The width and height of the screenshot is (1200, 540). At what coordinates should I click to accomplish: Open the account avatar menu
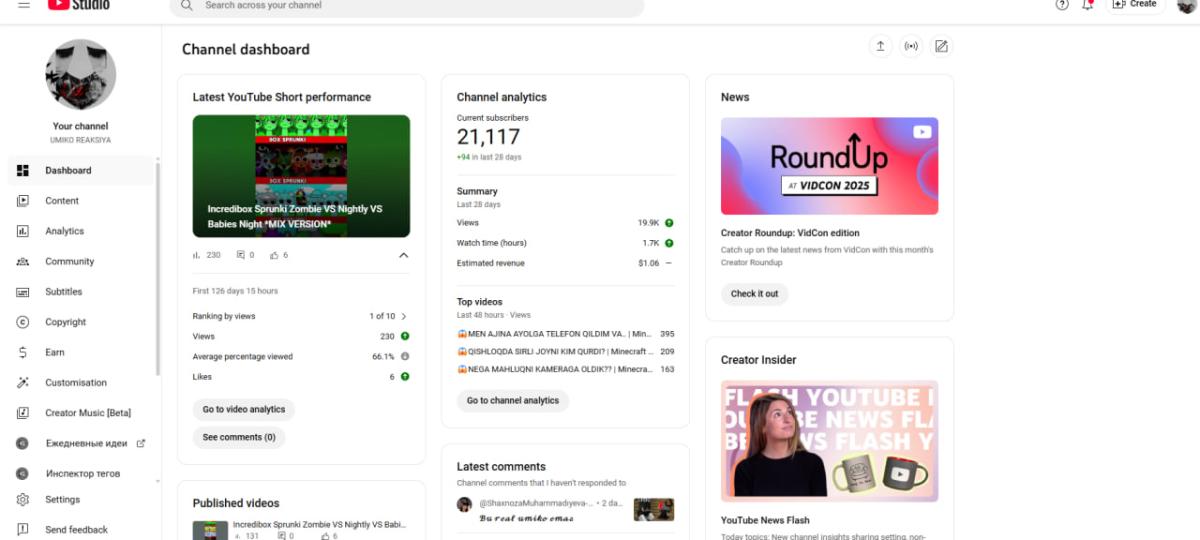tap(1186, 5)
